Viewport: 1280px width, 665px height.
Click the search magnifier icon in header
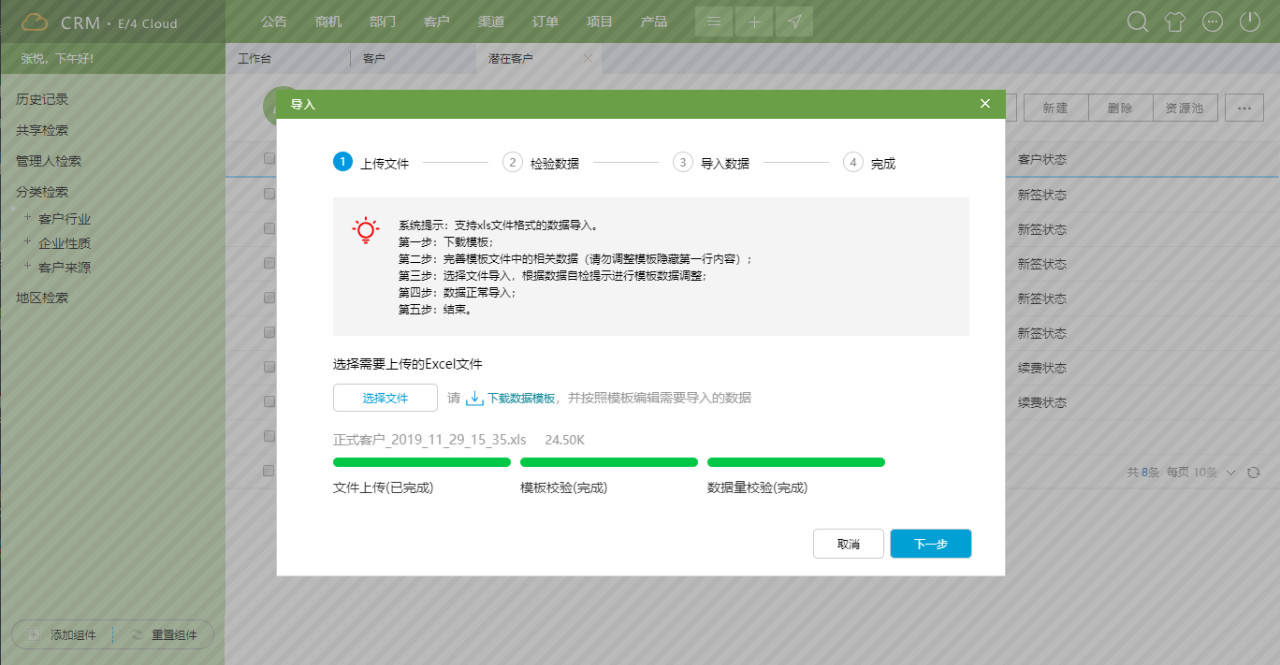click(x=1138, y=22)
